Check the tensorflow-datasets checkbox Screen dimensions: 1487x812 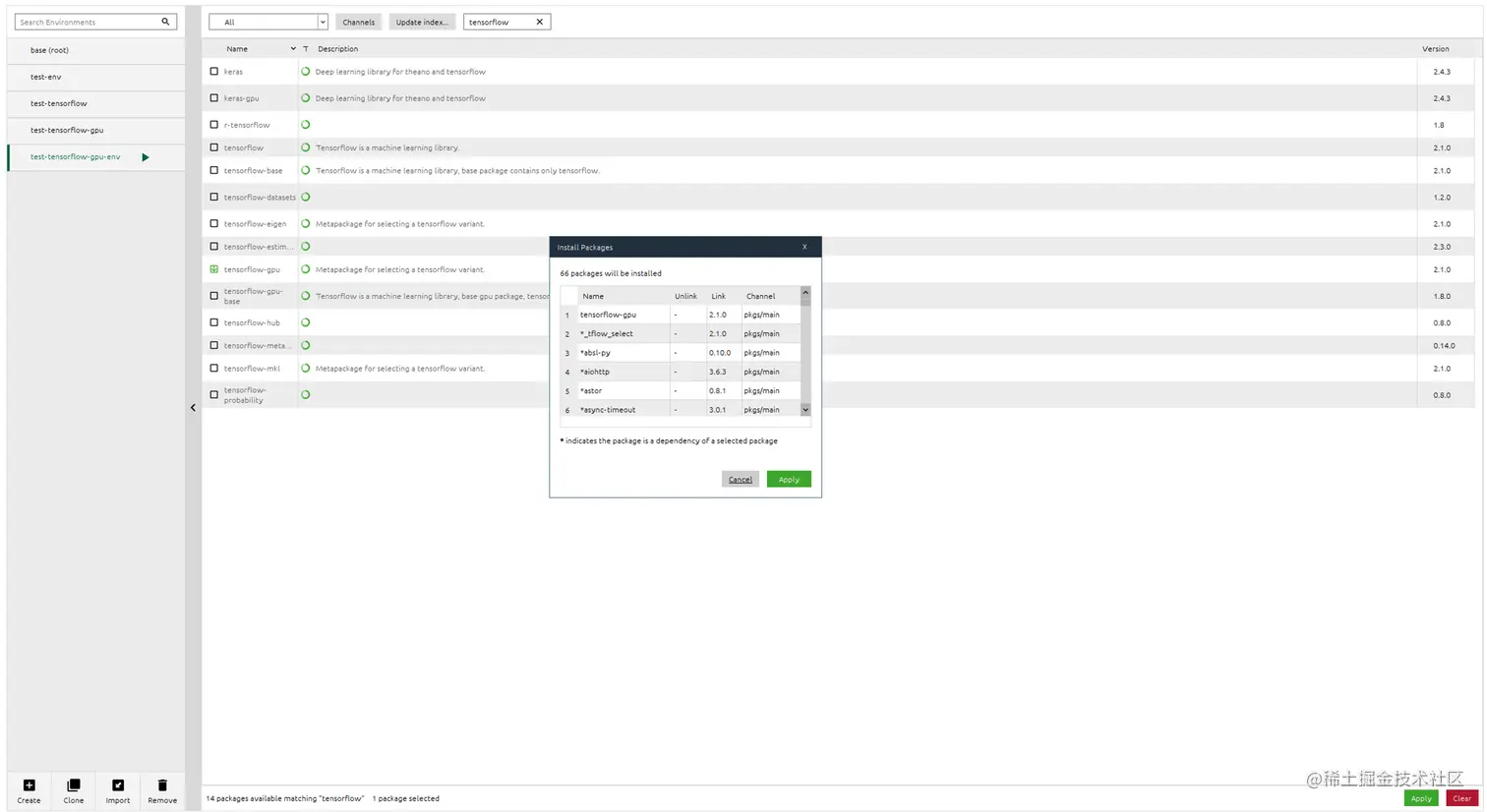click(214, 197)
